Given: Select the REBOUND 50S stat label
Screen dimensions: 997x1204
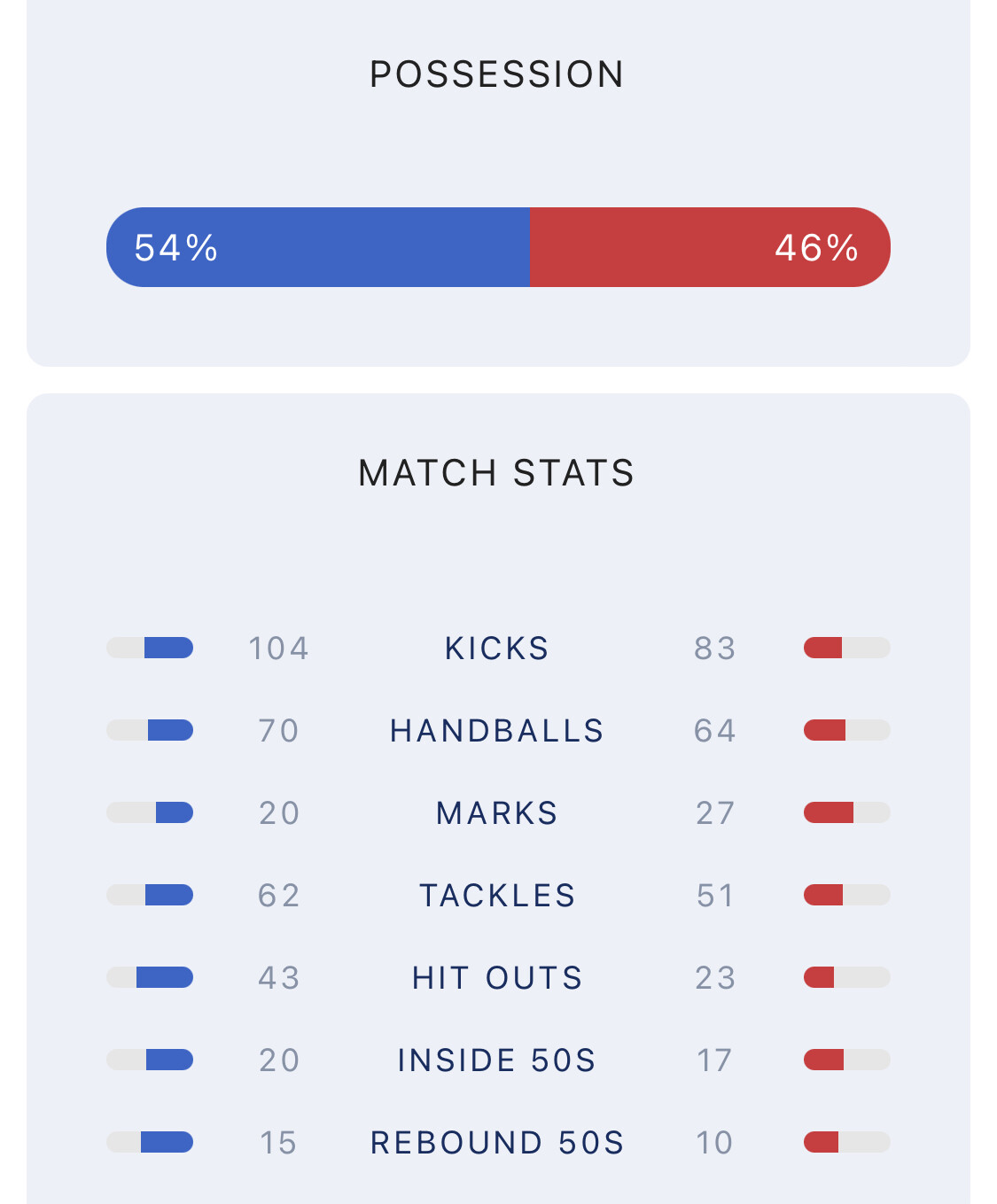Looking at the screenshot, I should pos(497,1143).
